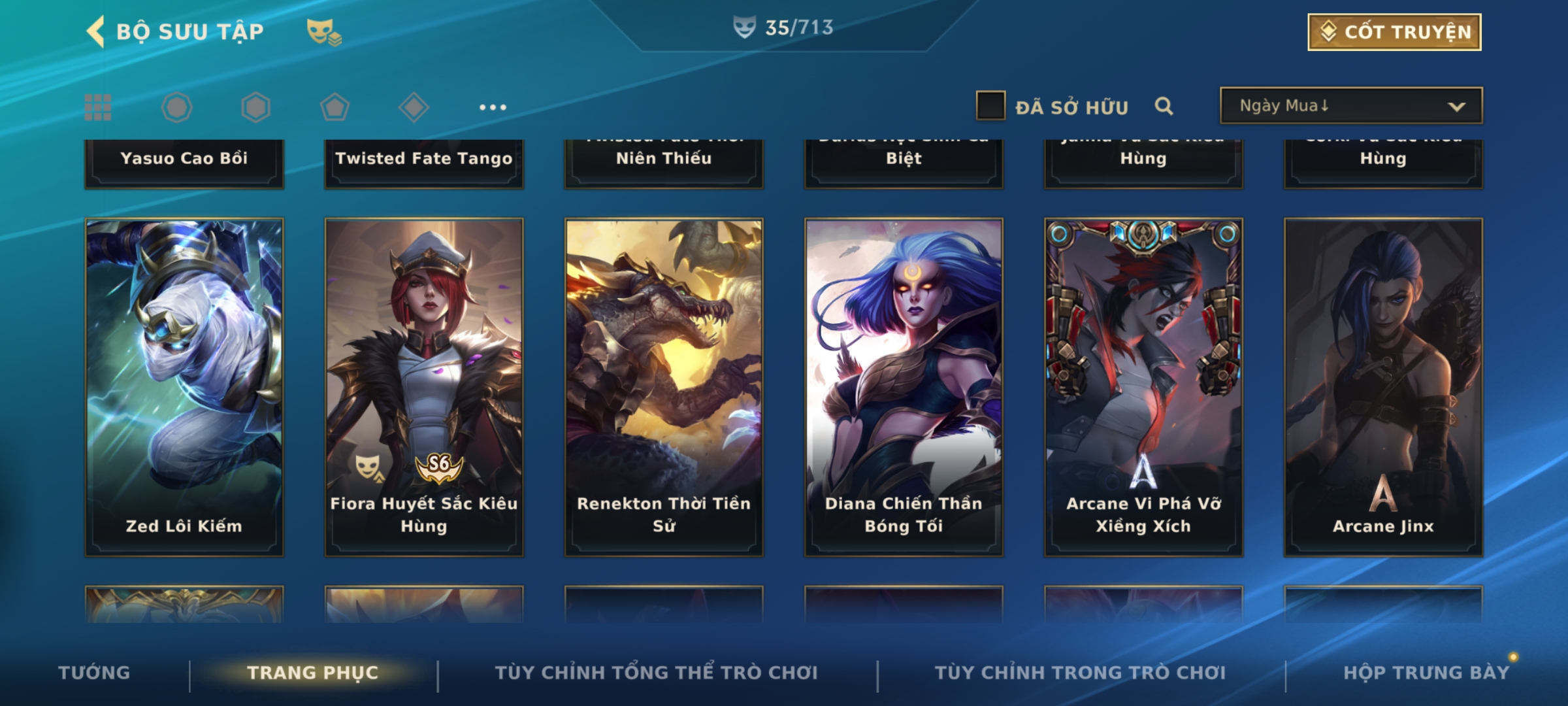Open Diana Chiến Thần Bóng Tối card

[x=904, y=387]
